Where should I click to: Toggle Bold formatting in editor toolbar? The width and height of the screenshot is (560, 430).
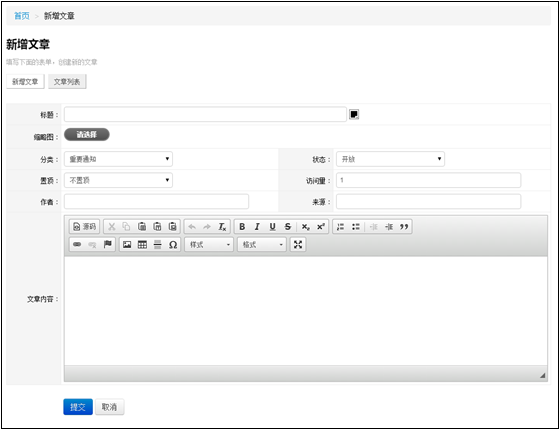click(242, 226)
